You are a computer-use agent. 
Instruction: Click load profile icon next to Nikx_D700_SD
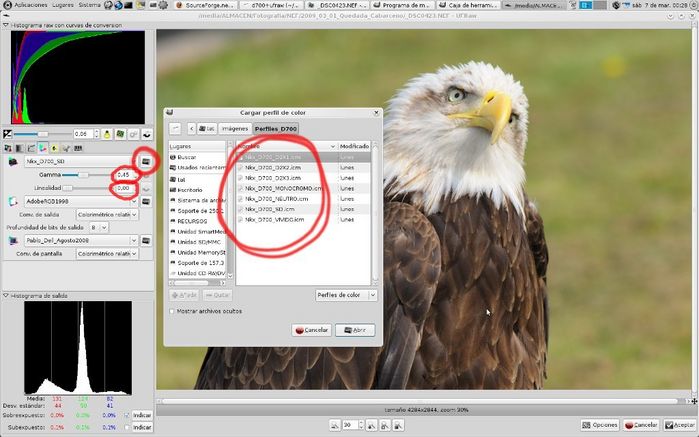[x=146, y=161]
